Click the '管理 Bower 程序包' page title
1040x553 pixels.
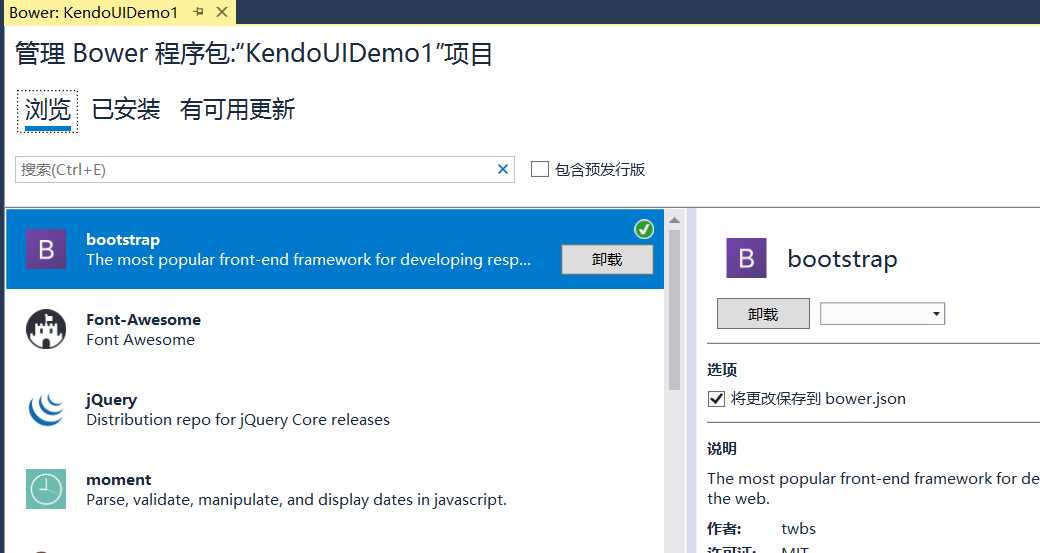[253, 53]
